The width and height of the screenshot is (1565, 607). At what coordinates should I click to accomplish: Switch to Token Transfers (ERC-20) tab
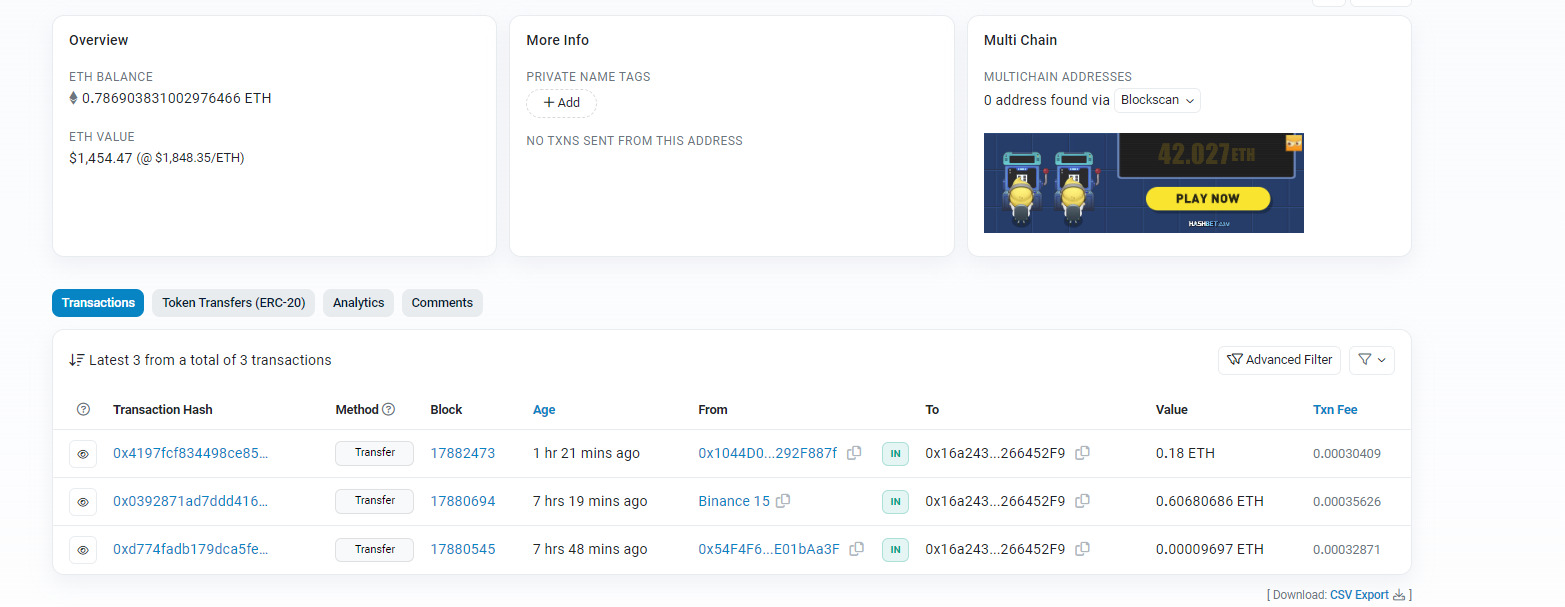point(233,303)
